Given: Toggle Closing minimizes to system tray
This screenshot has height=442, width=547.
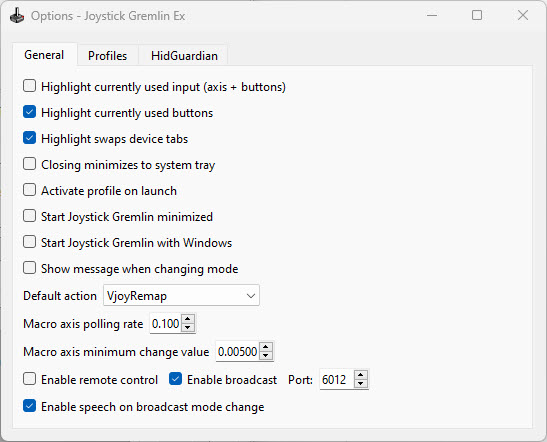Looking at the screenshot, I should (x=29, y=164).
